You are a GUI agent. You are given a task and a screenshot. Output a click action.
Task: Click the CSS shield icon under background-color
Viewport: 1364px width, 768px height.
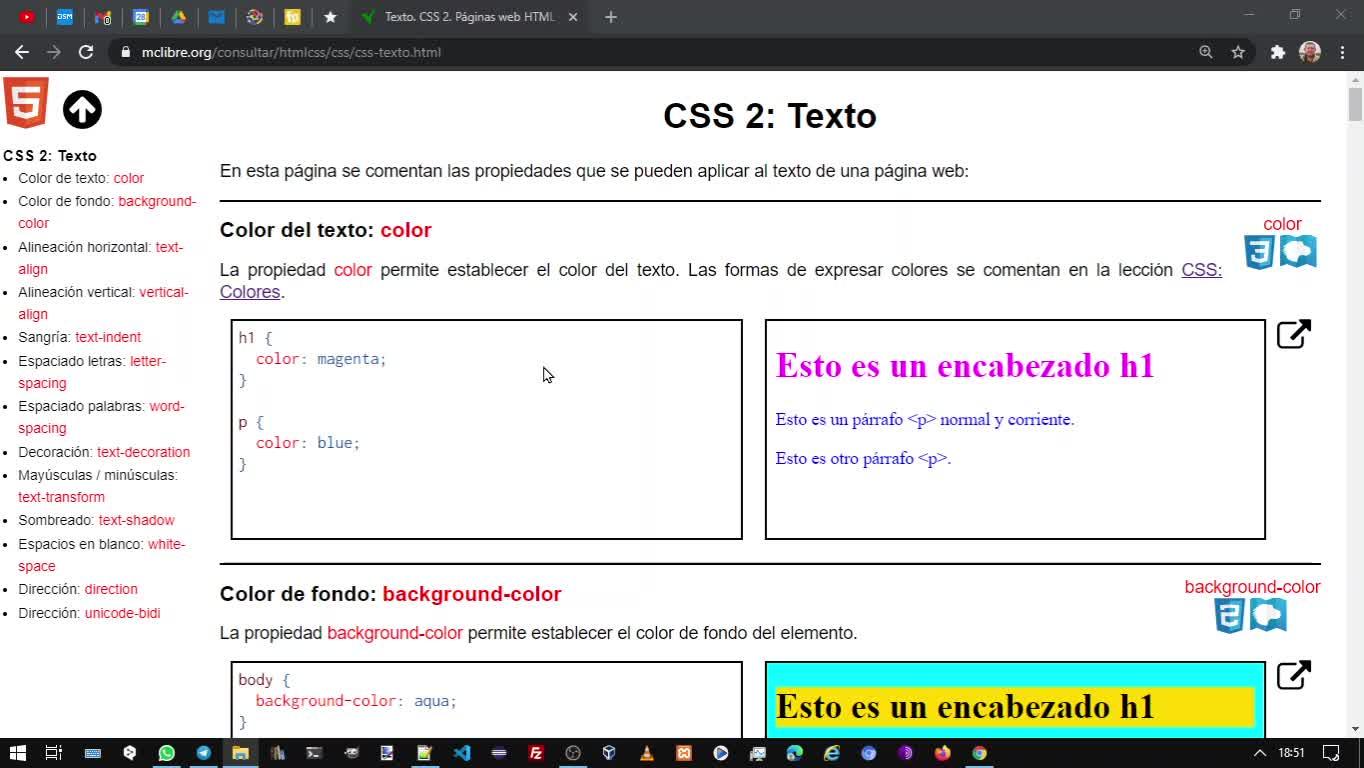point(1229,616)
